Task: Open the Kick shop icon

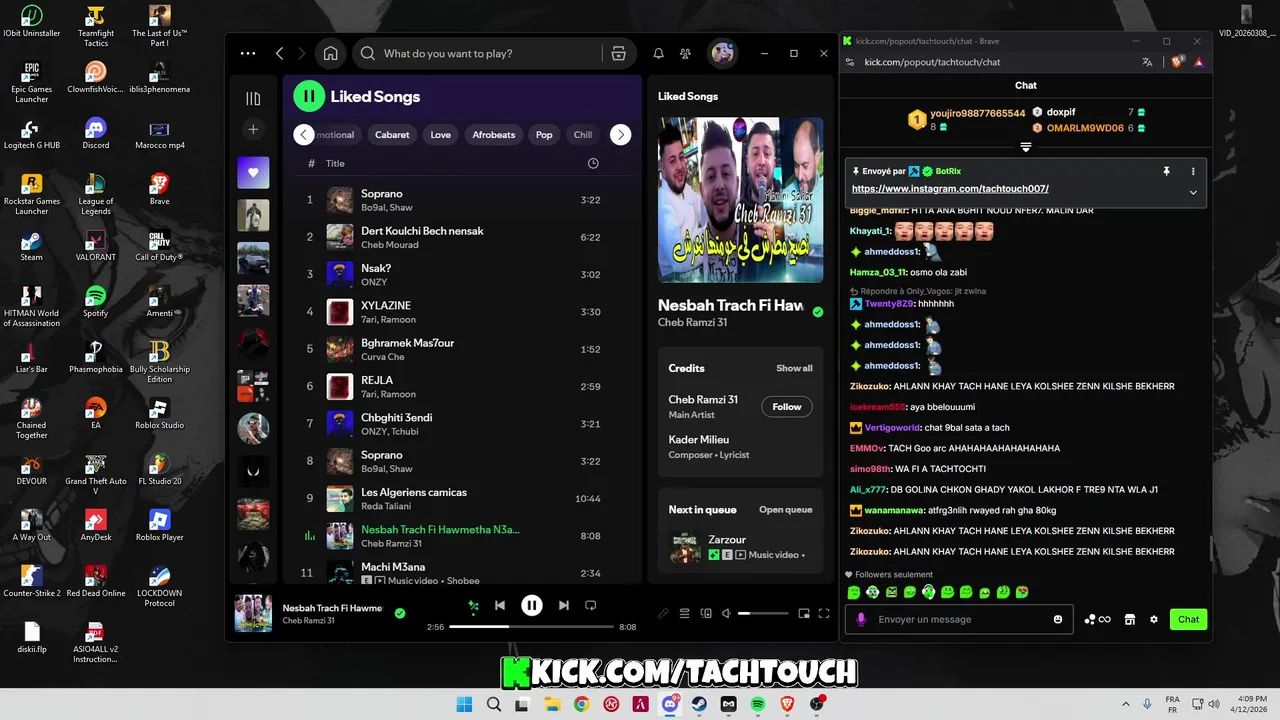Action: pos(1130,619)
